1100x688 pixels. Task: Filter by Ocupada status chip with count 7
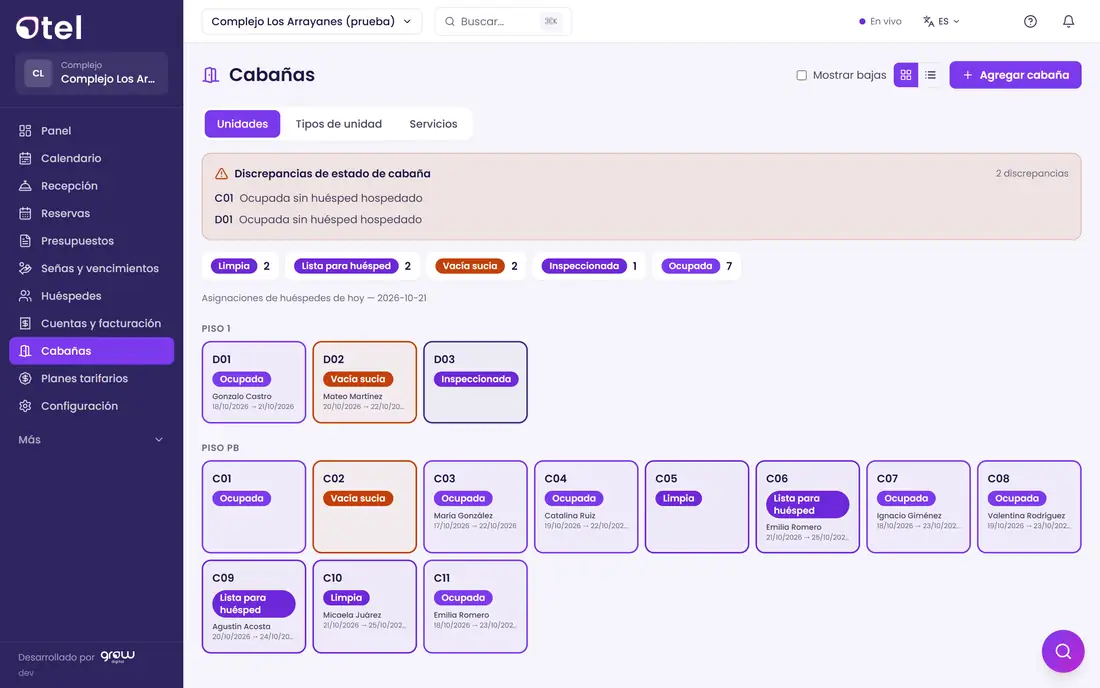point(697,266)
